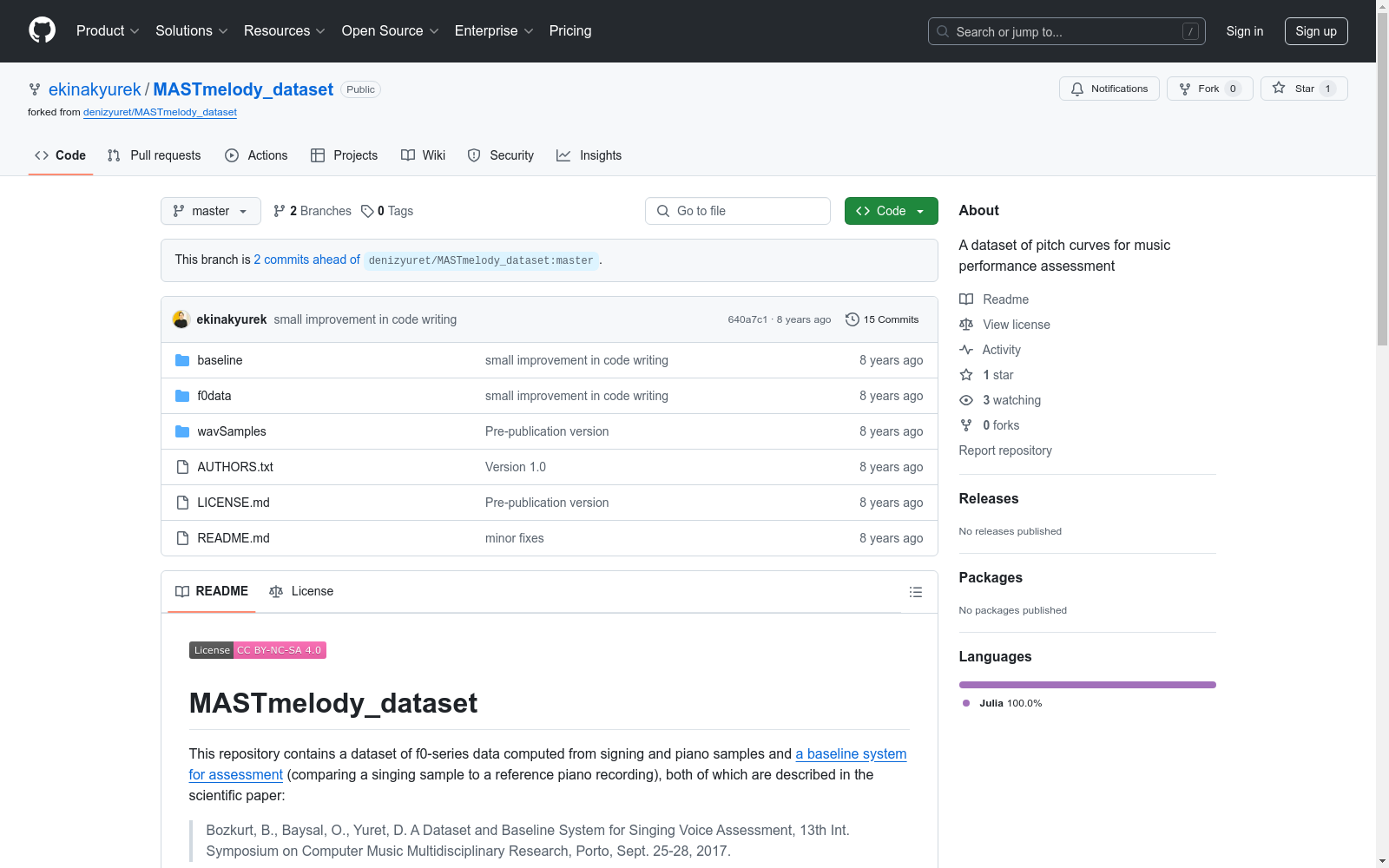Click the magnifier icon in search bar
This screenshot has width=1389, height=868.
coord(943,31)
